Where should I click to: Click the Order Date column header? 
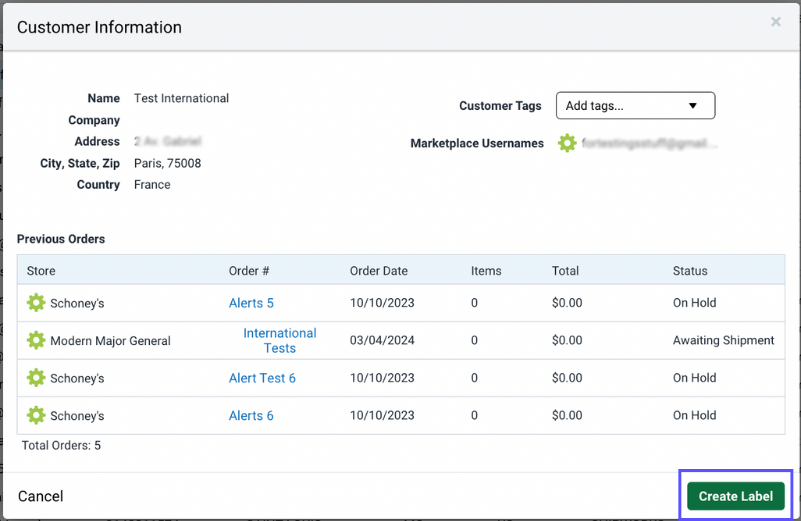(x=379, y=271)
